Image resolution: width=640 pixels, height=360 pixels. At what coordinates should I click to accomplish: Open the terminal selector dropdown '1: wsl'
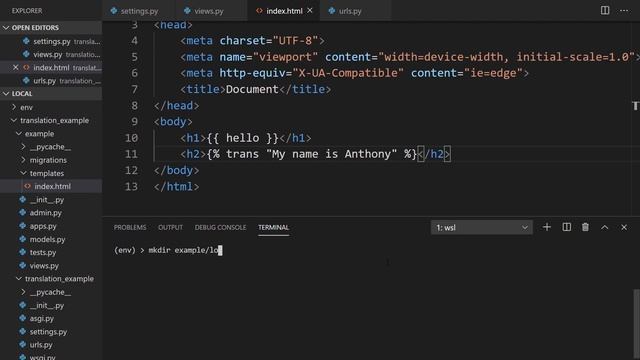[x=482, y=227]
